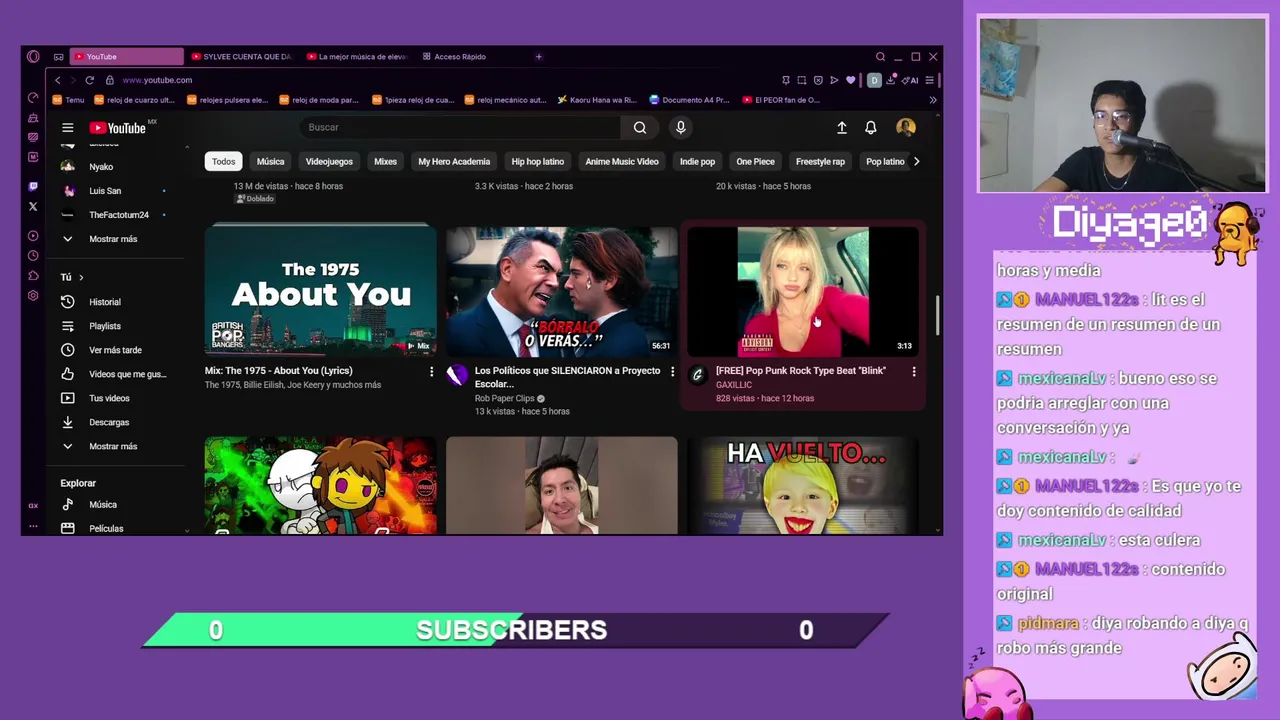The width and height of the screenshot is (1280, 720).
Task: Open browser downloads icon
Action: click(x=891, y=80)
